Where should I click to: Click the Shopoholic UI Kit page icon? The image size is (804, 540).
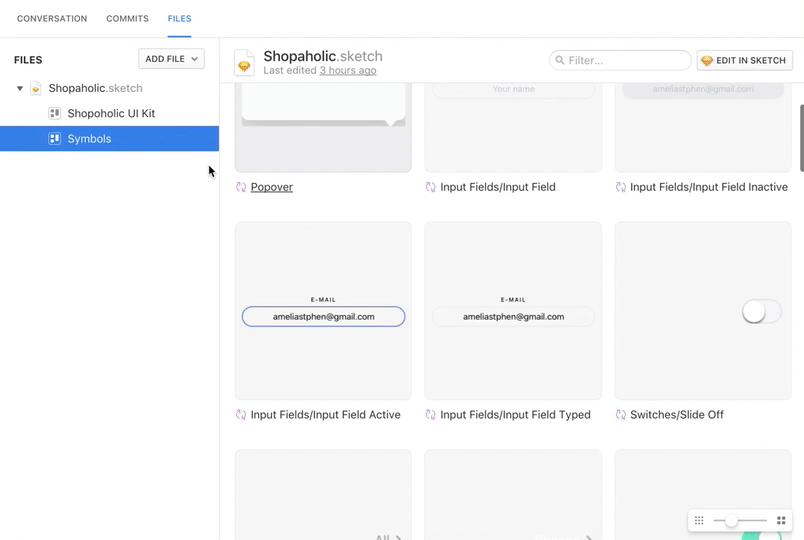point(54,113)
